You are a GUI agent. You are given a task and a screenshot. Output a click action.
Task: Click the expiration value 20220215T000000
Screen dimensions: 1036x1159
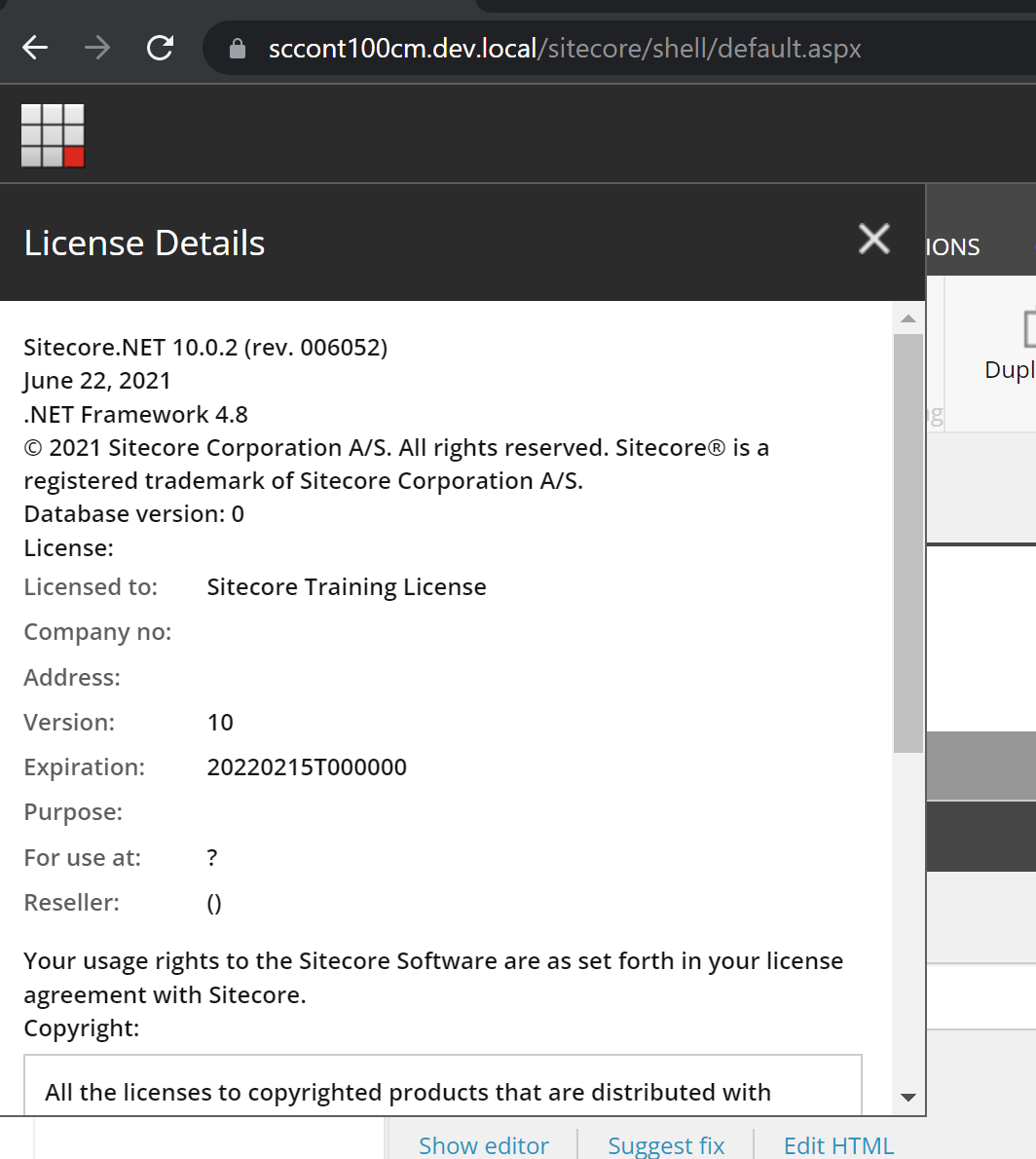pos(307,767)
